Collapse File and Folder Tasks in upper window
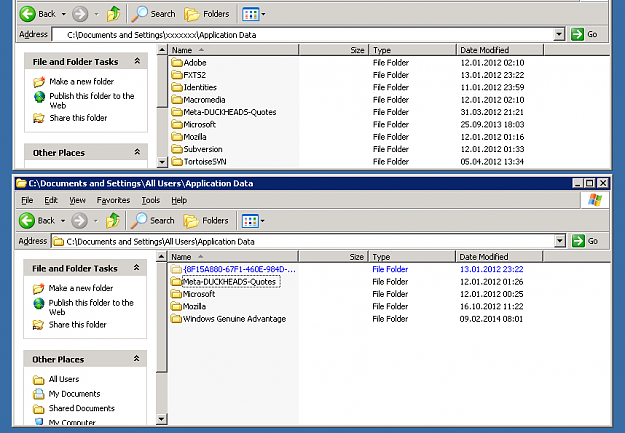 point(137,61)
